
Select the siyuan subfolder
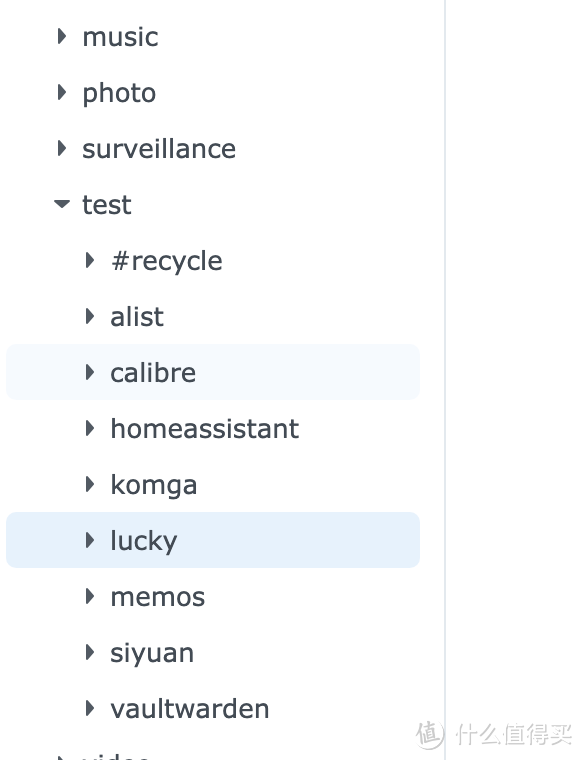(152, 653)
